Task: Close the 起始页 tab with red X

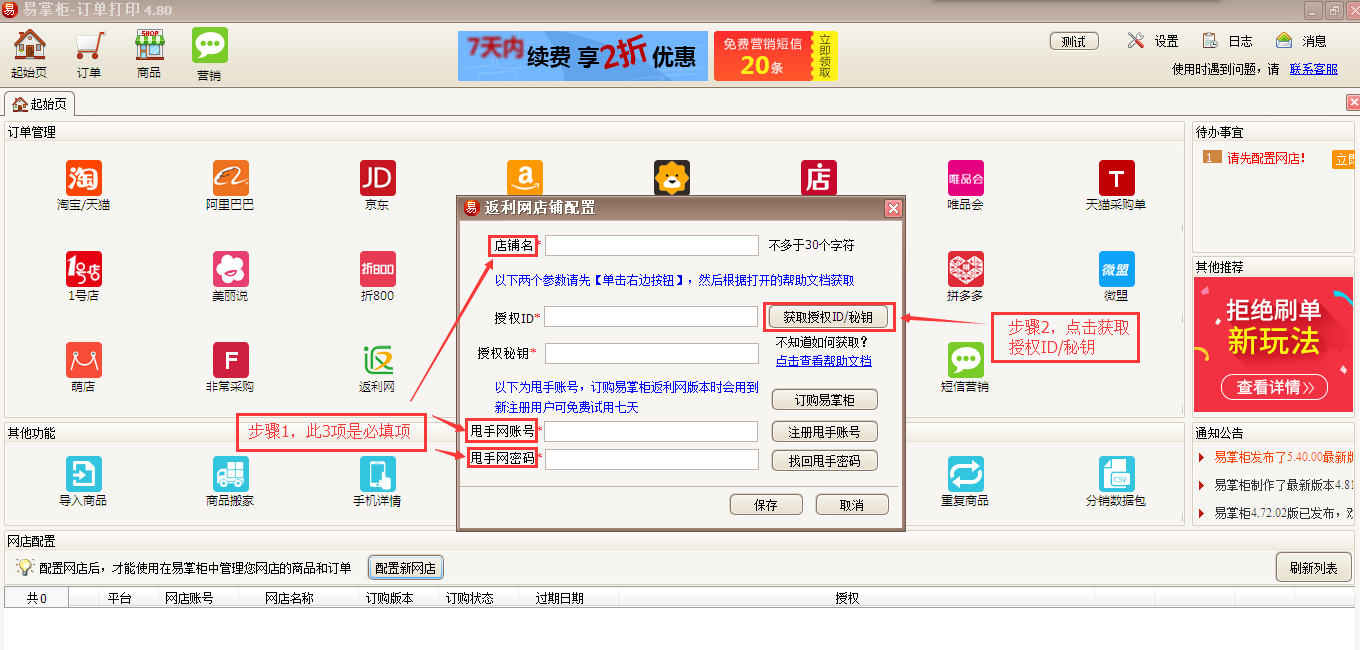Action: (1353, 102)
